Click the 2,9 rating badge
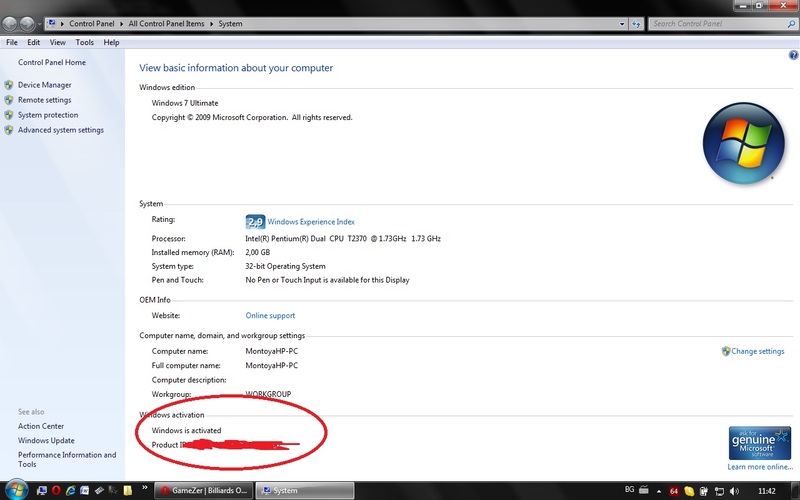The height and width of the screenshot is (500, 800). (x=255, y=222)
